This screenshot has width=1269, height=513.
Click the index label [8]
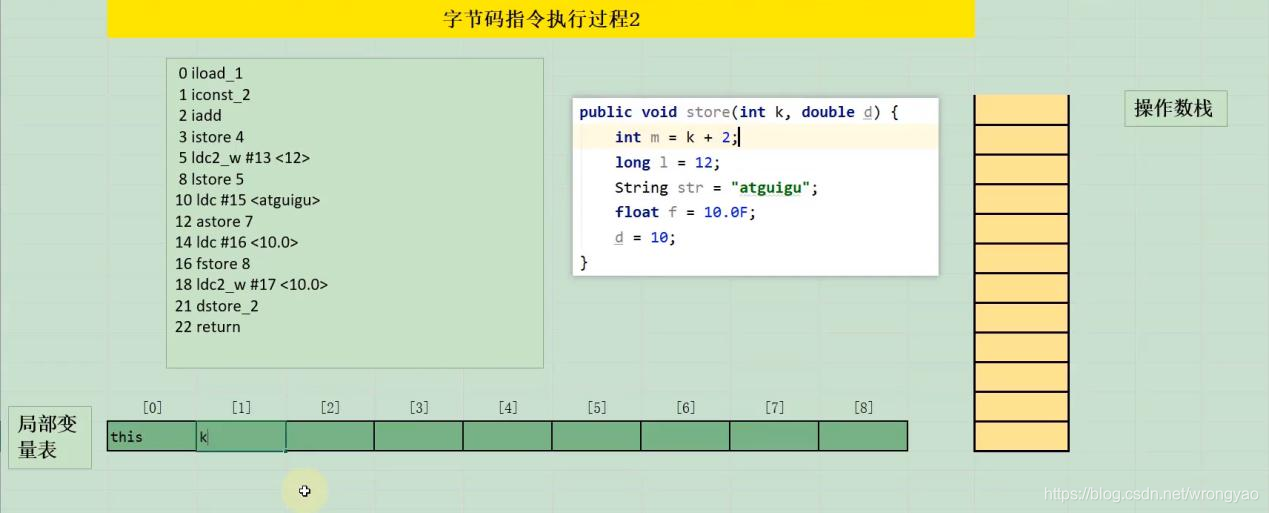click(864, 407)
